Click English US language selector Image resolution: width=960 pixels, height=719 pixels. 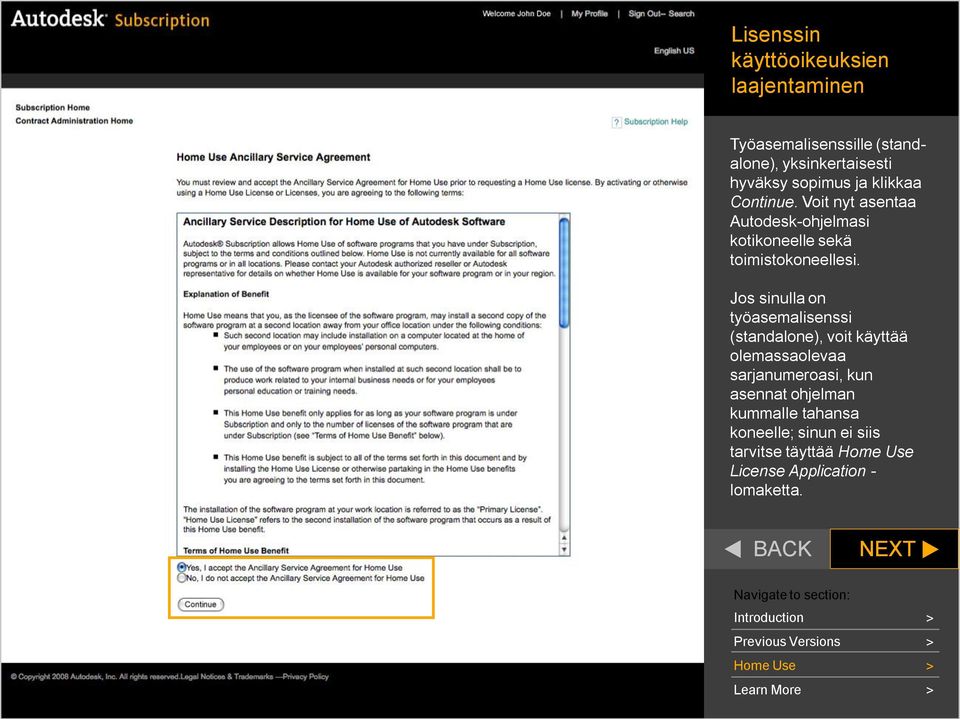(x=674, y=51)
